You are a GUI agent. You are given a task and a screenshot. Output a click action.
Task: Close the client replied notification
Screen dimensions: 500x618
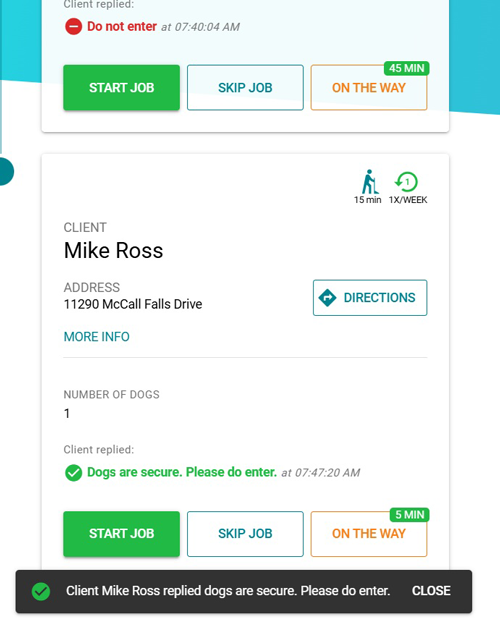[x=431, y=591]
